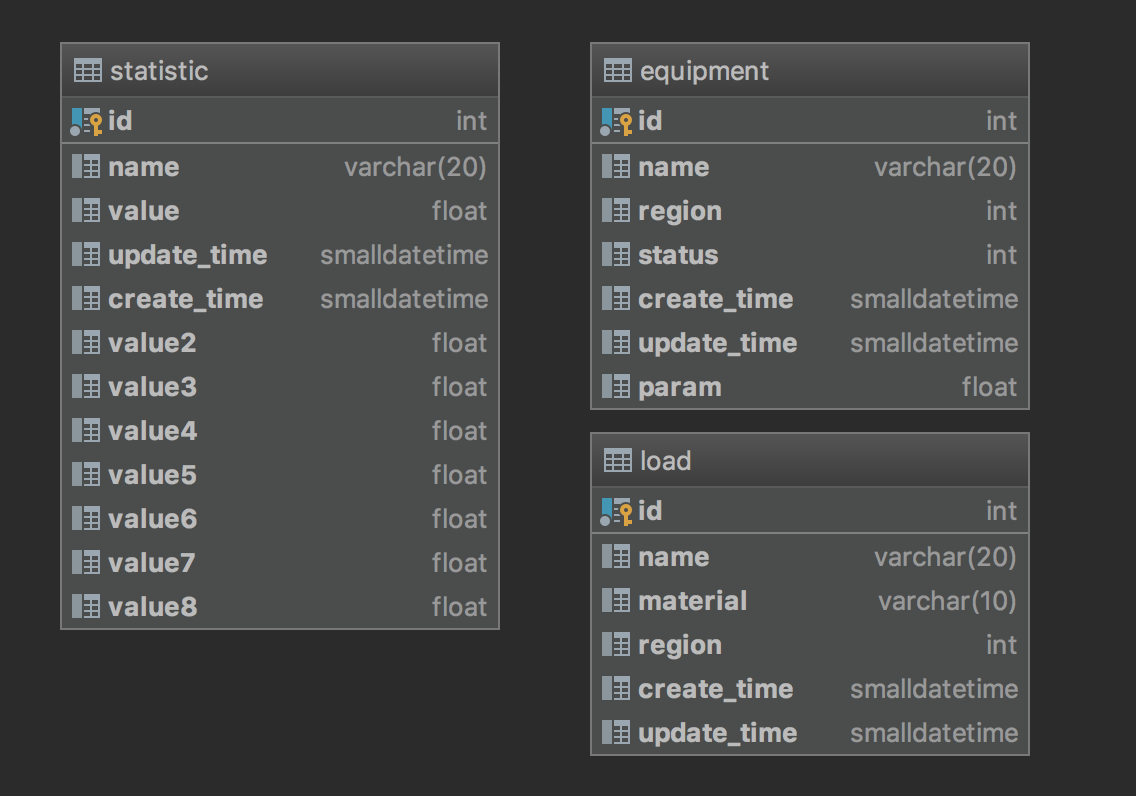Click the load table header icon
The height and width of the screenshot is (796, 1136).
(618, 461)
